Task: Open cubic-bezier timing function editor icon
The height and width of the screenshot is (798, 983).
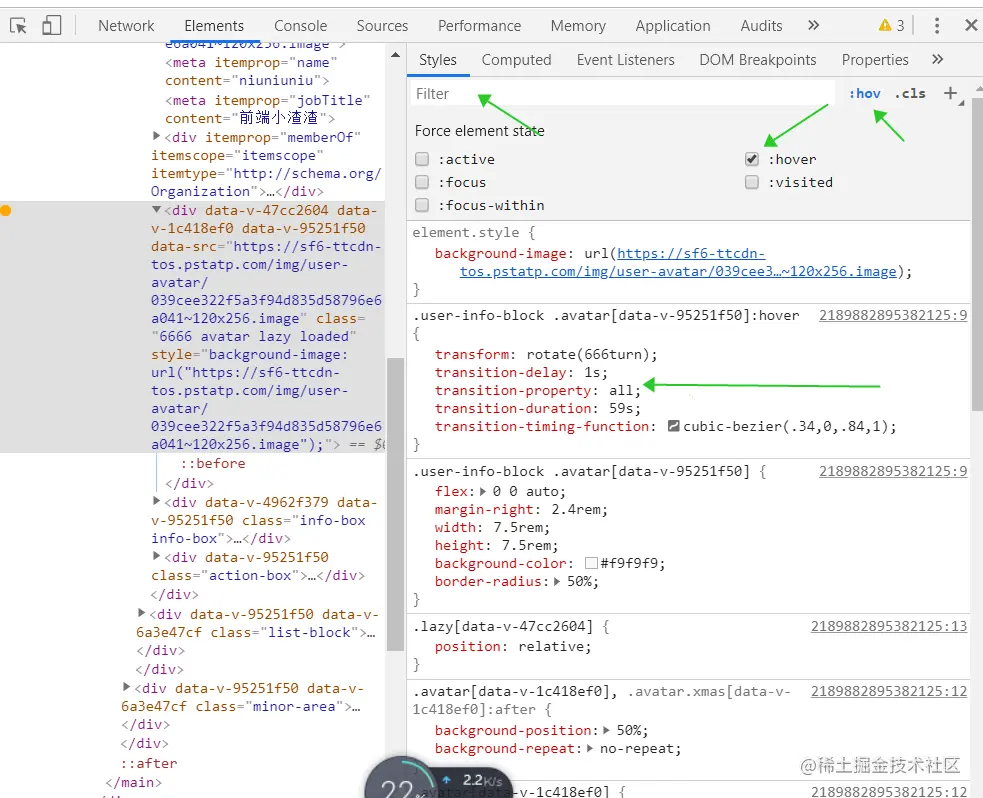Action: coord(674,426)
